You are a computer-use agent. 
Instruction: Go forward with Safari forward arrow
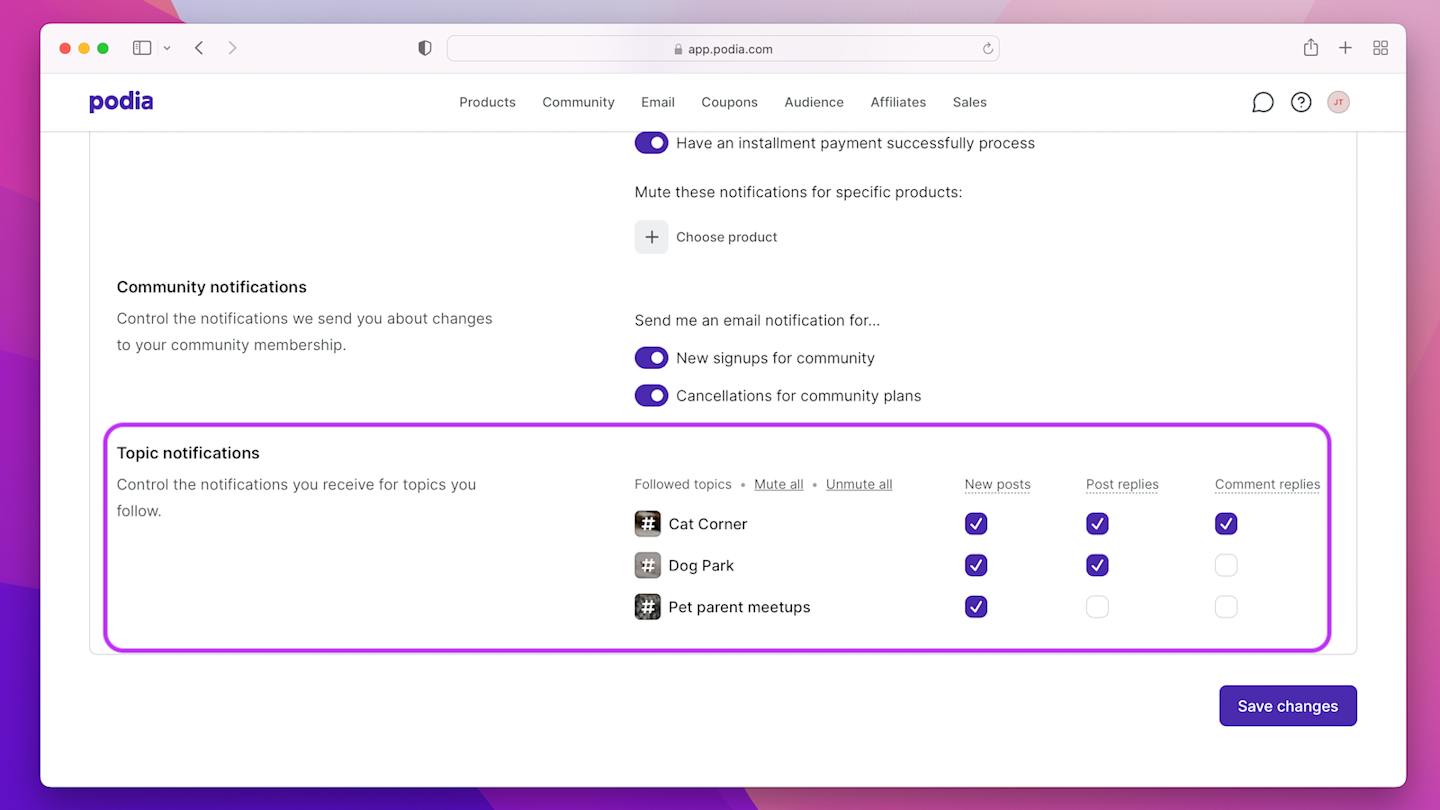[232, 48]
